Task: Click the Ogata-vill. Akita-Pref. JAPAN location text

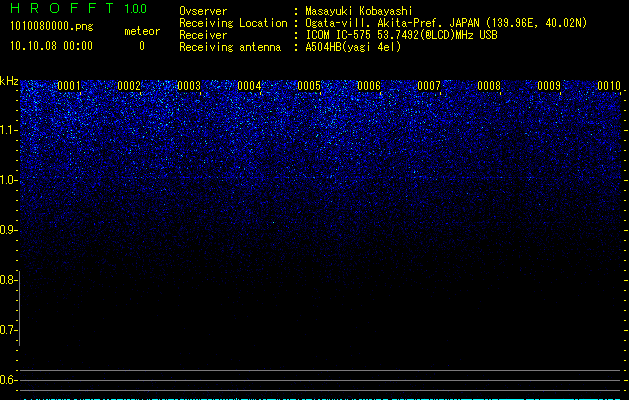Action: [446, 23]
